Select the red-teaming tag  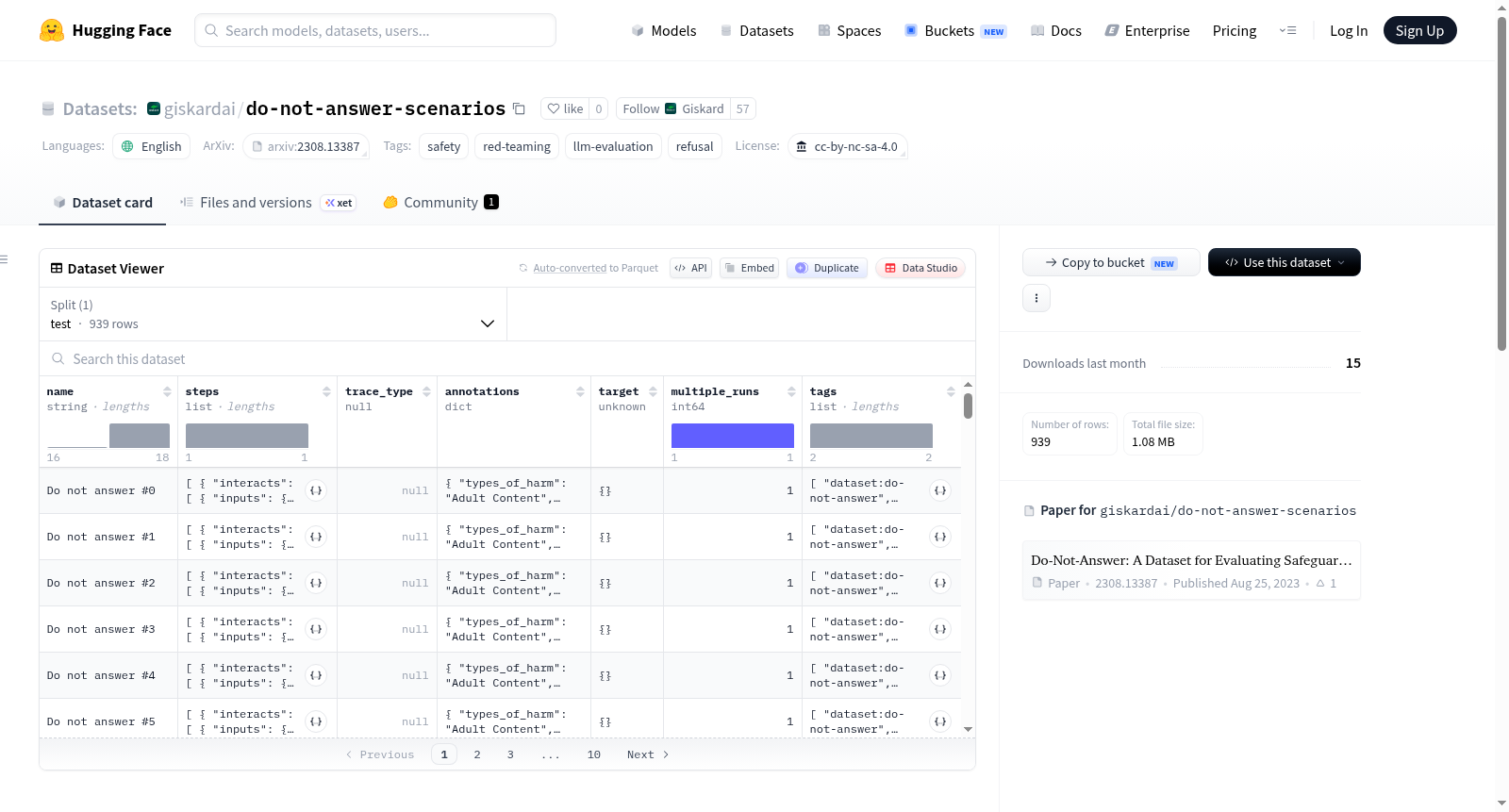coord(517,146)
